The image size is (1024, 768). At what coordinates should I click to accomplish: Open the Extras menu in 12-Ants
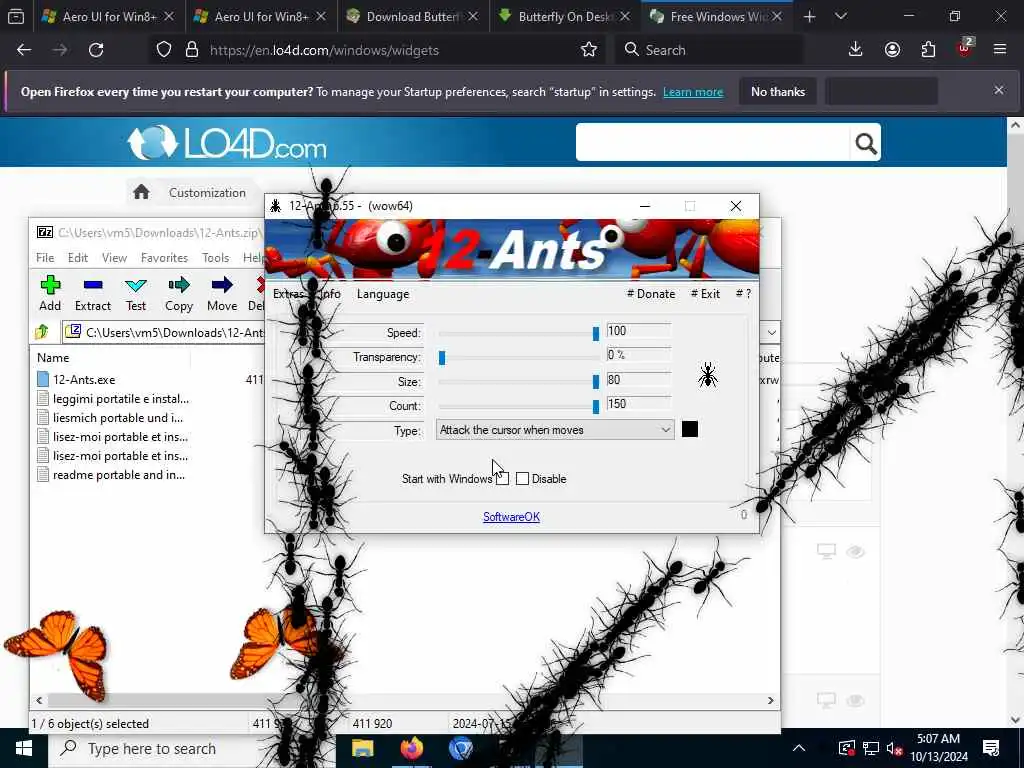(288, 294)
